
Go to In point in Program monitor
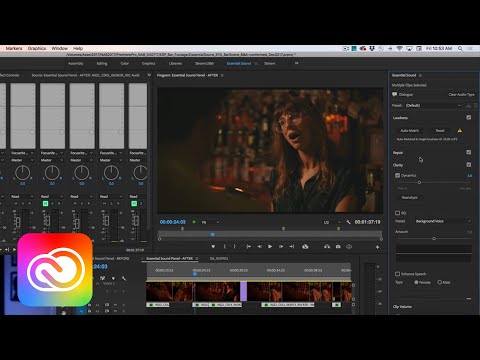[248, 247]
